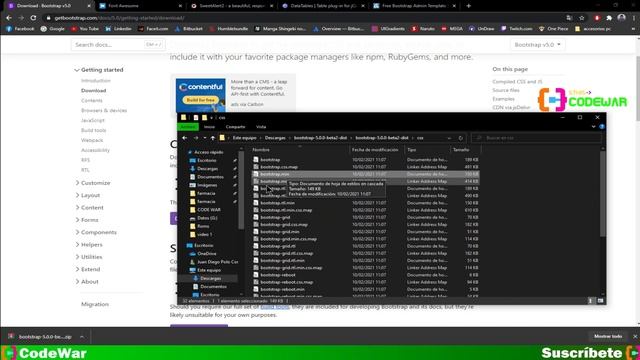This screenshot has width=640, height=360.
Task: Refresh the Explorer folder listing
Action: pyautogui.click(x=460, y=138)
